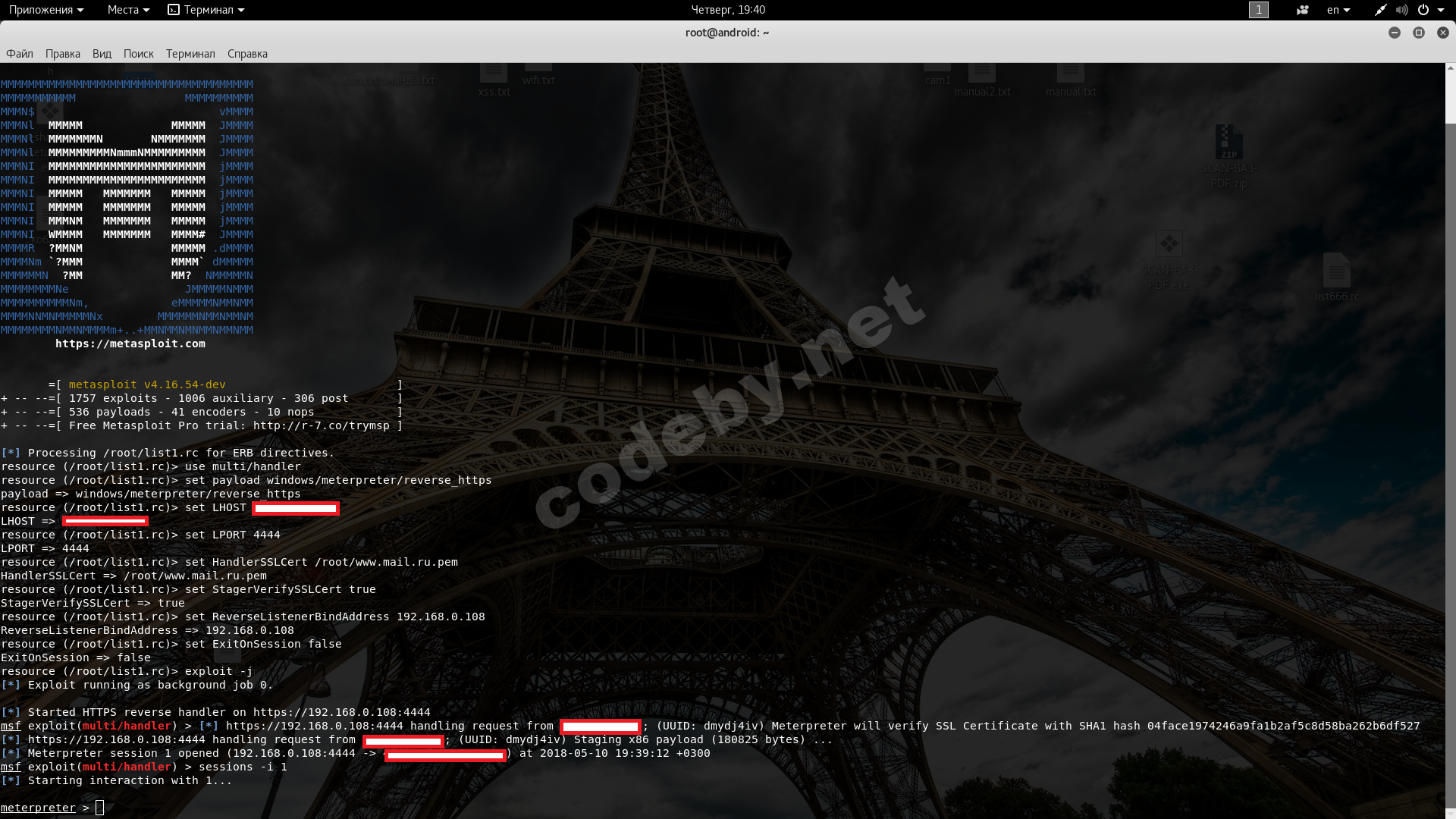Viewport: 1456px width, 819px height.
Task: Click the screen recorder camera icon
Action: (x=1303, y=10)
